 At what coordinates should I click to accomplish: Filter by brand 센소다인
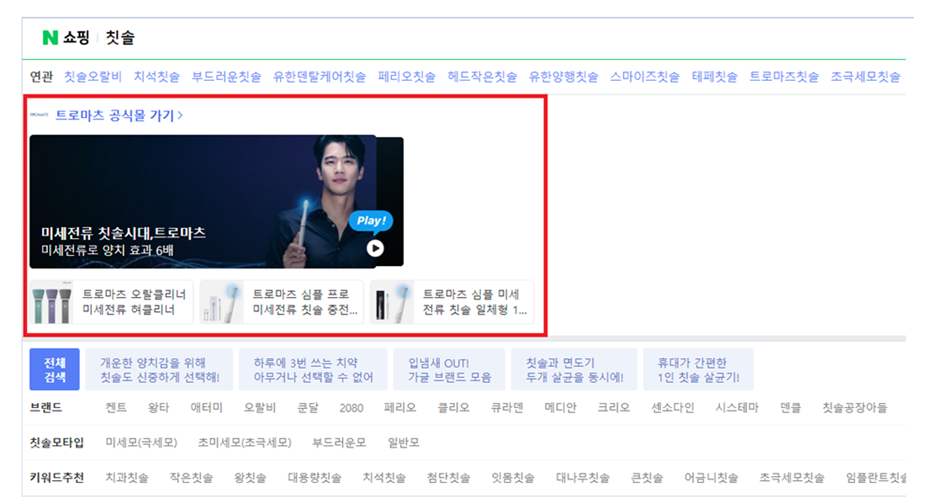pyautogui.click(x=673, y=408)
